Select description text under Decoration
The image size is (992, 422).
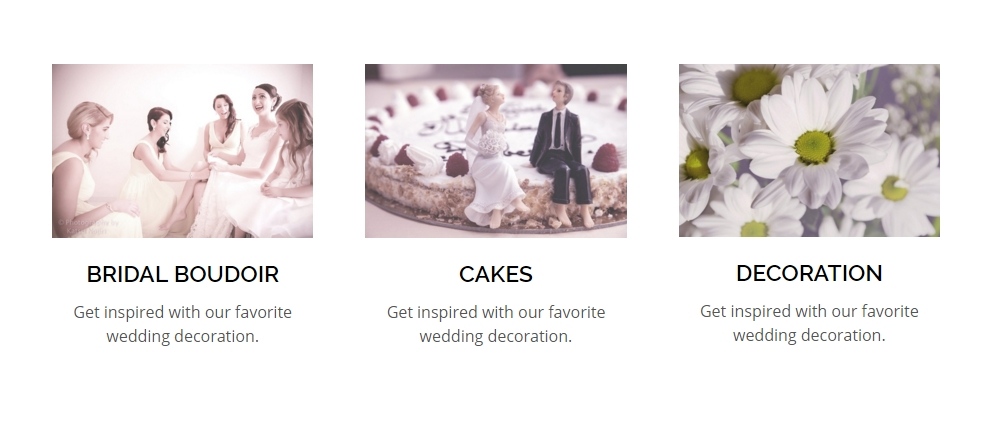coord(809,323)
